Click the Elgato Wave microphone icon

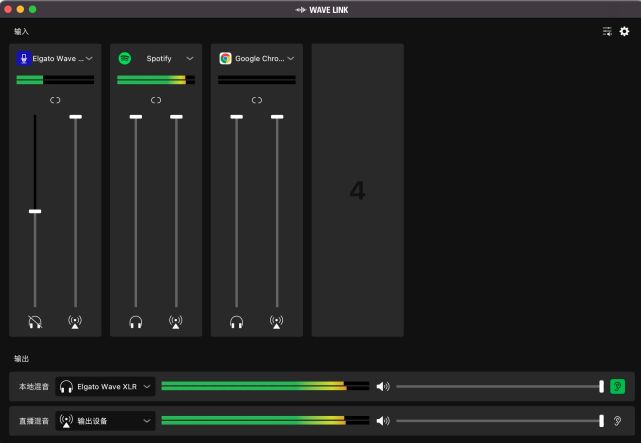(24, 58)
